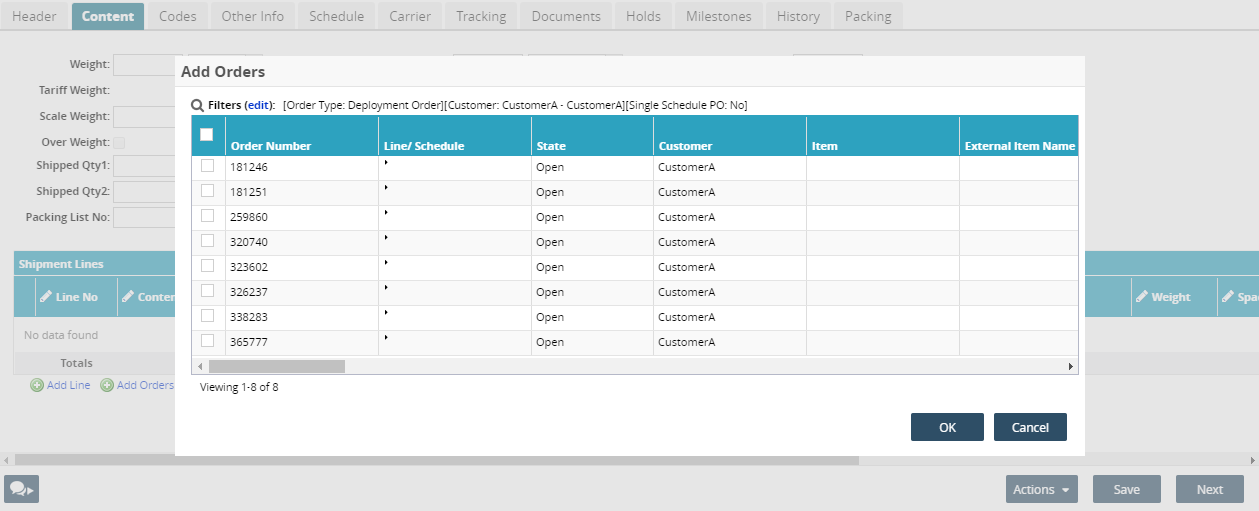The width and height of the screenshot is (1259, 511).
Task: Open the Other Info tab
Action: (252, 16)
